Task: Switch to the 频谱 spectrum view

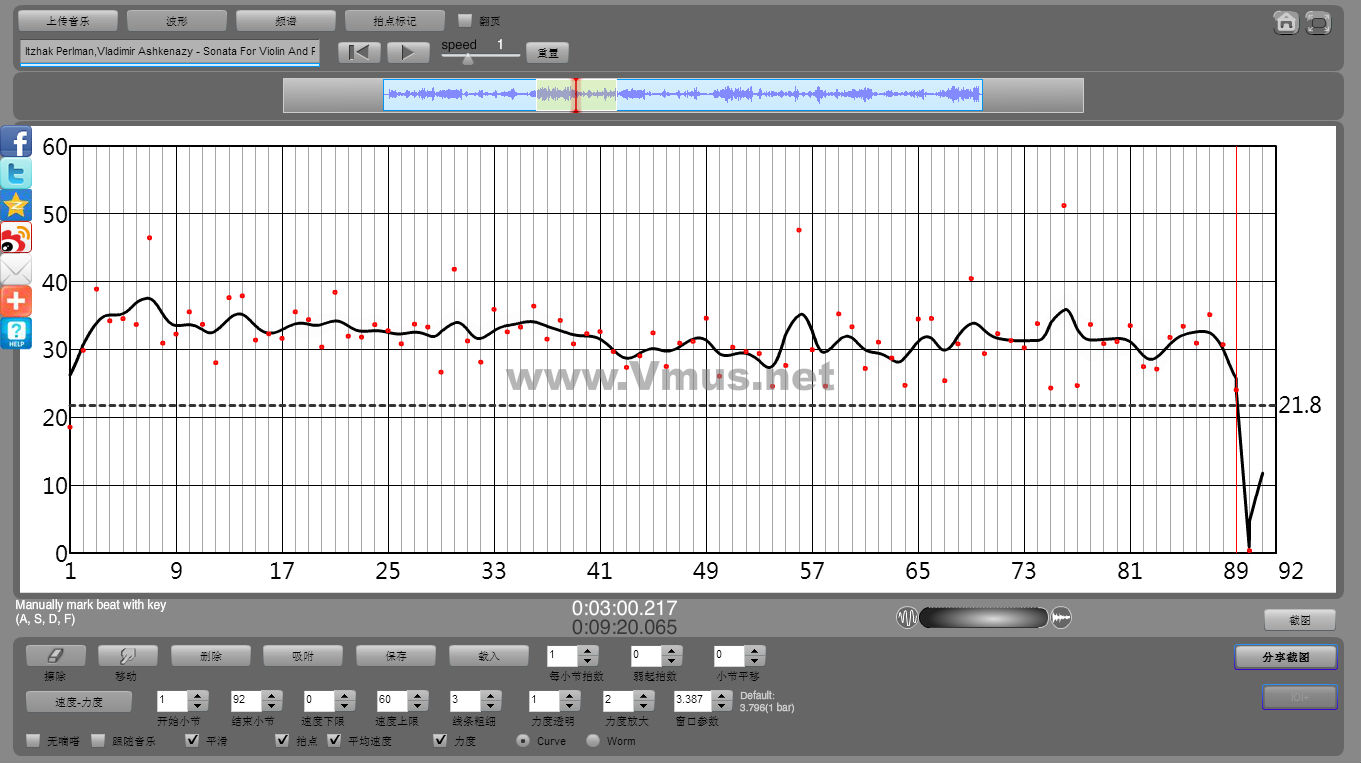Action: pos(285,21)
